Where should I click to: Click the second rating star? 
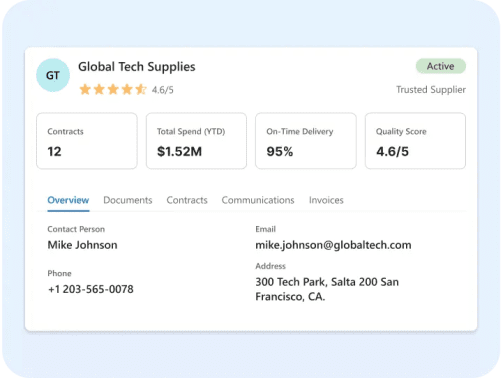(99, 89)
